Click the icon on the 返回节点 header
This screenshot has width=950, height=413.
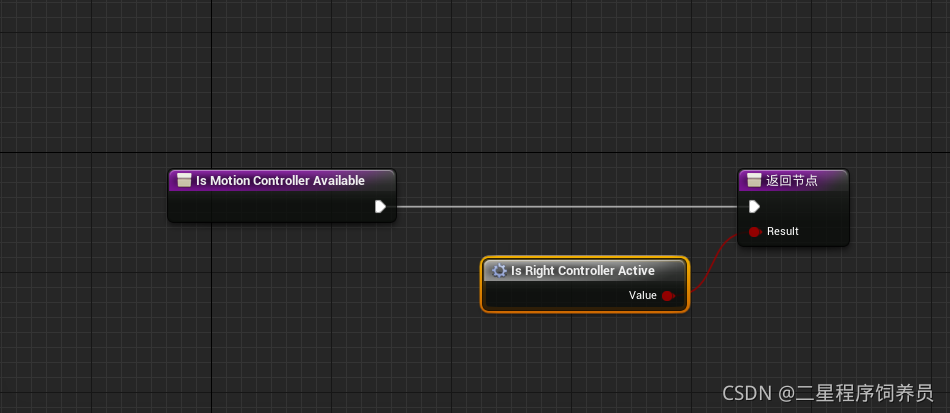pyautogui.click(x=754, y=180)
